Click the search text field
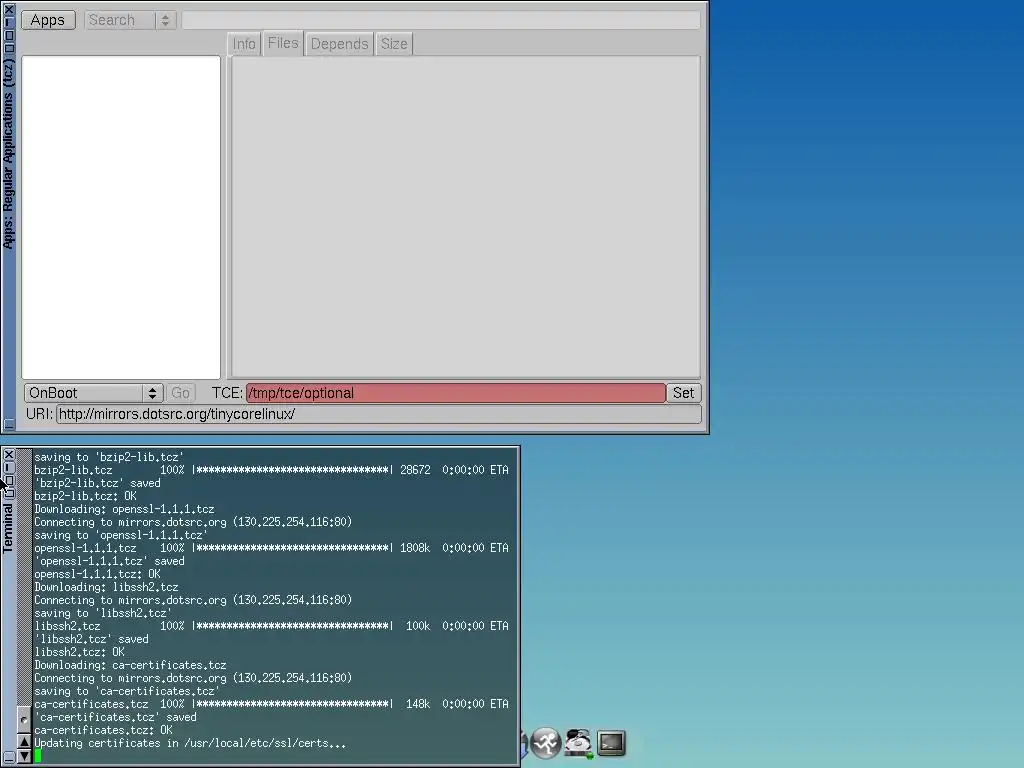The height and width of the screenshot is (768, 1024). [x=441, y=20]
